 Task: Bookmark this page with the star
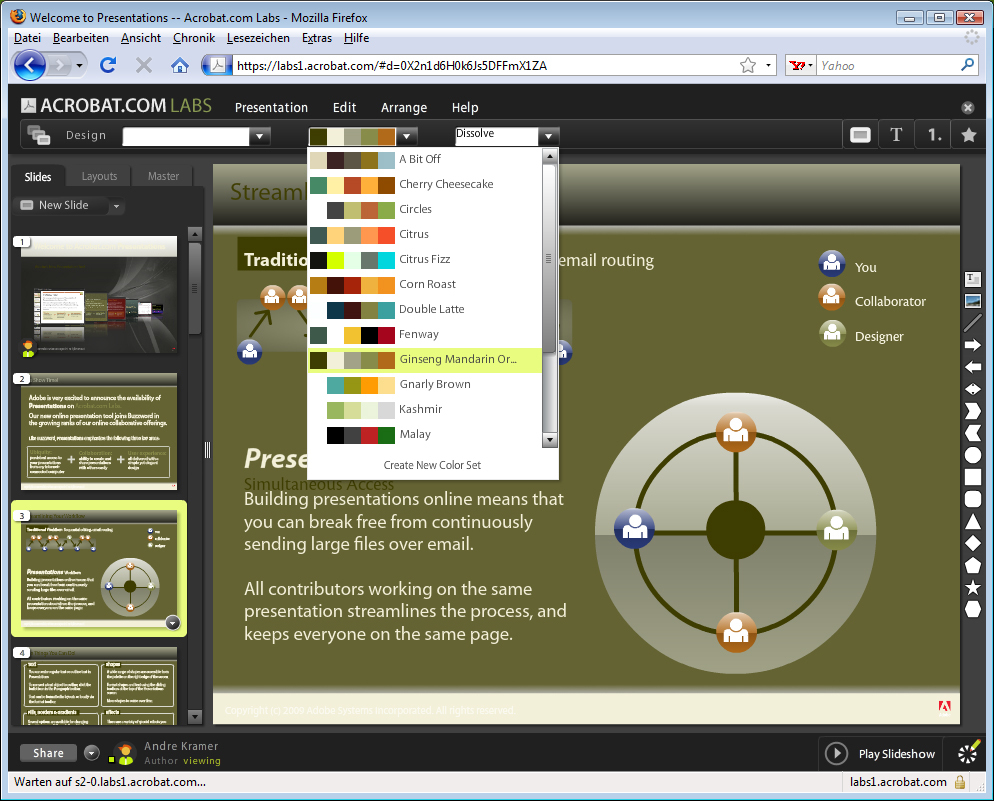pyautogui.click(x=748, y=65)
